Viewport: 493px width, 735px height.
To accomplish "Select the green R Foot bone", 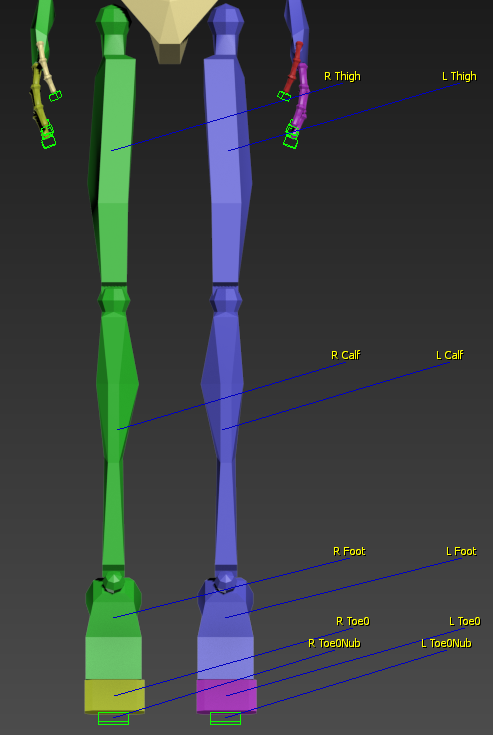I will tap(113, 628).
